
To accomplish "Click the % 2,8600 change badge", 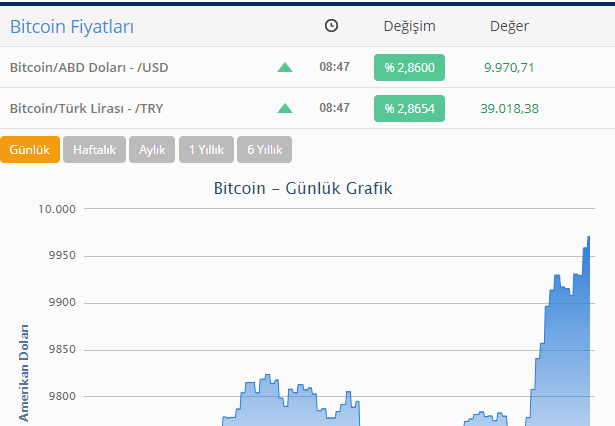I will pyautogui.click(x=409, y=67).
